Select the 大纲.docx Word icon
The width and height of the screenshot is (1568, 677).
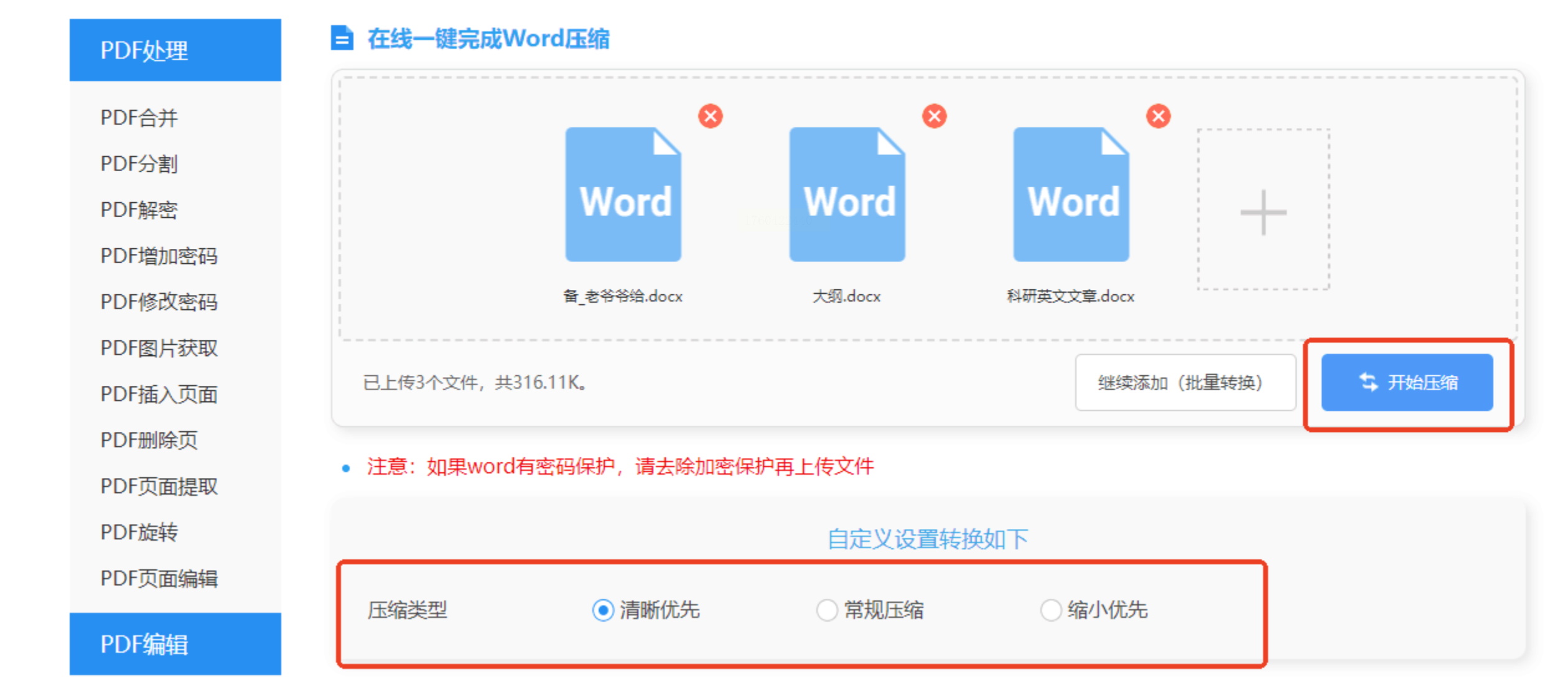click(847, 195)
